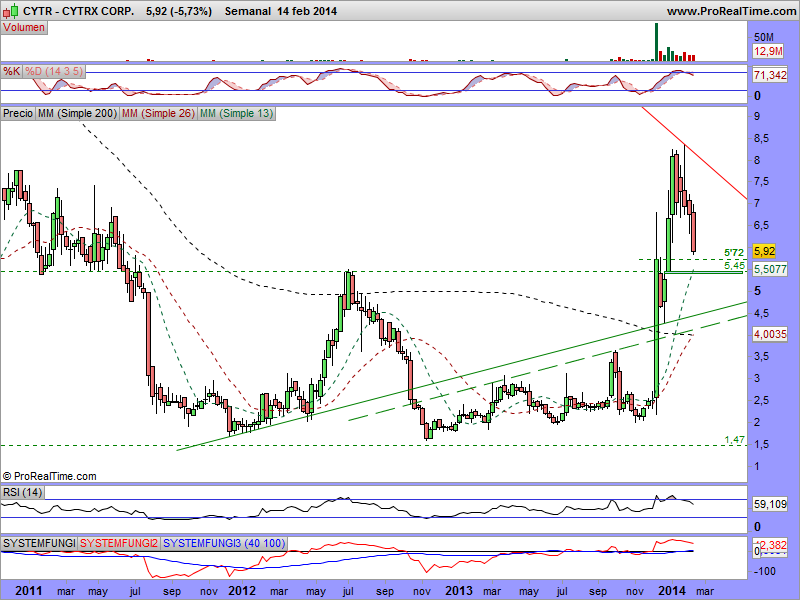Viewport: 800px width, 600px height.
Task: Click the current price tag 5,92
Action: point(764,251)
